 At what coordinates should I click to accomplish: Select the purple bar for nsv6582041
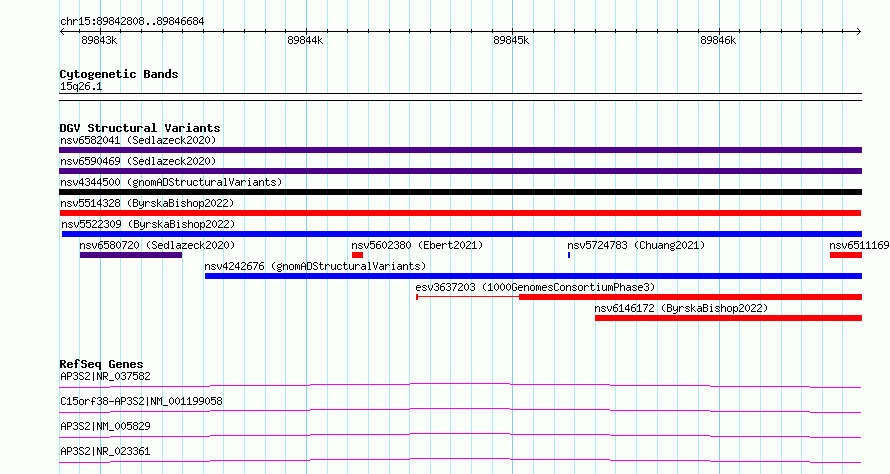pyautogui.click(x=460, y=150)
